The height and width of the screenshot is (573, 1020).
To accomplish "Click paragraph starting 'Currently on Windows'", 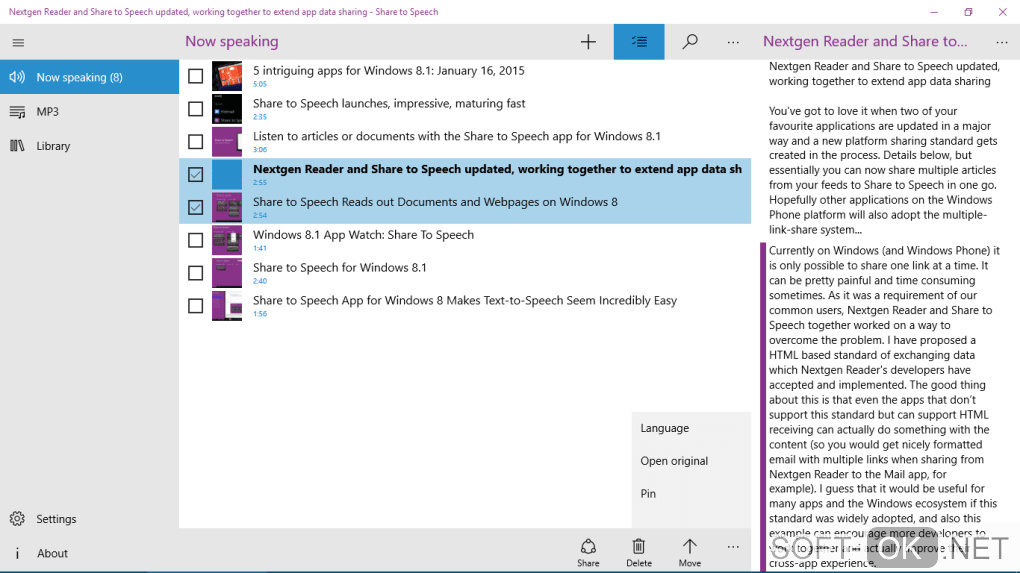I will click(884, 406).
